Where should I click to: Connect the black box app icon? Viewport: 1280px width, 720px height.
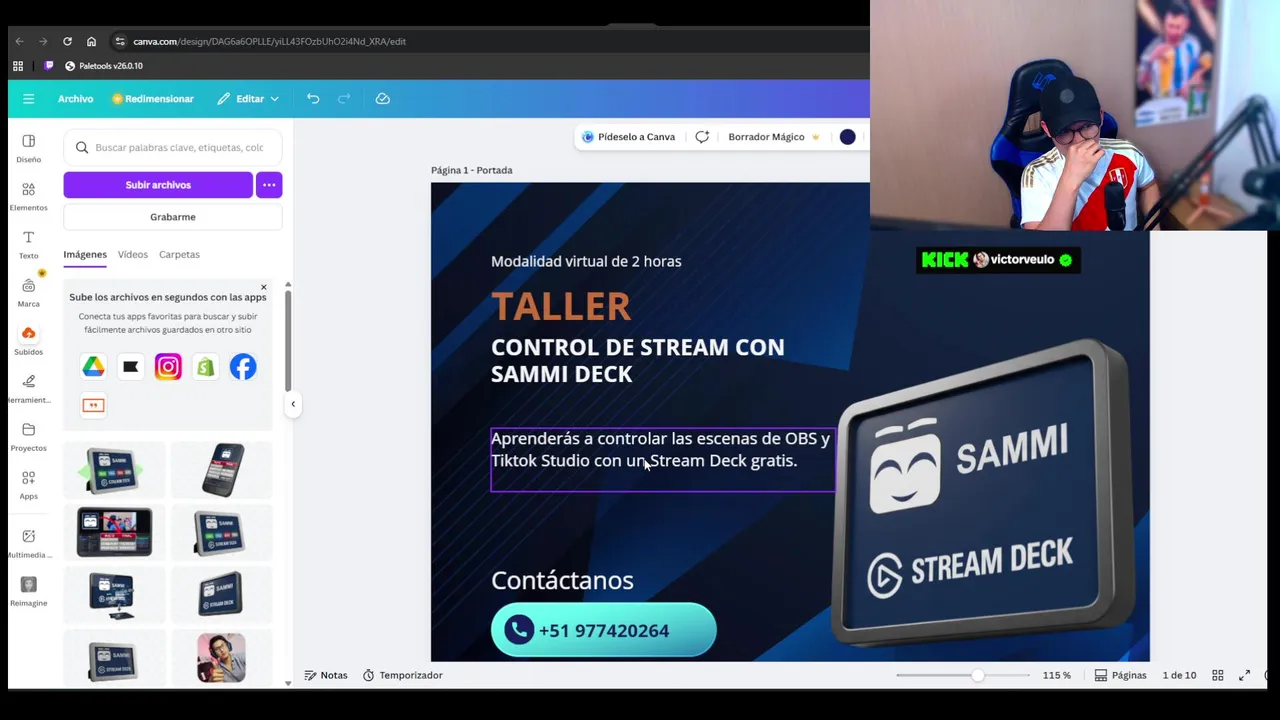130,367
